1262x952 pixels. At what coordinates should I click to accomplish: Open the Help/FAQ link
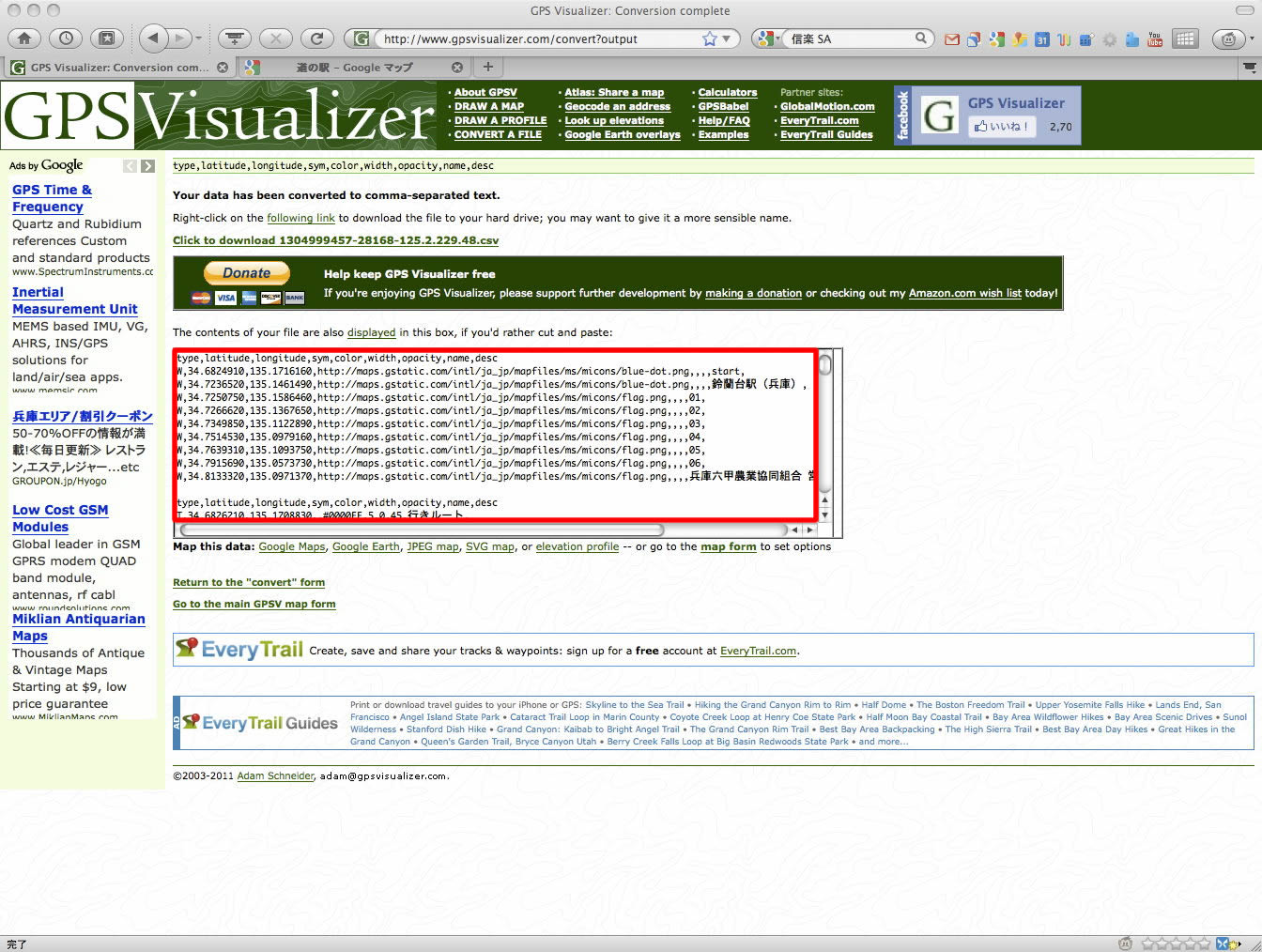pos(724,120)
